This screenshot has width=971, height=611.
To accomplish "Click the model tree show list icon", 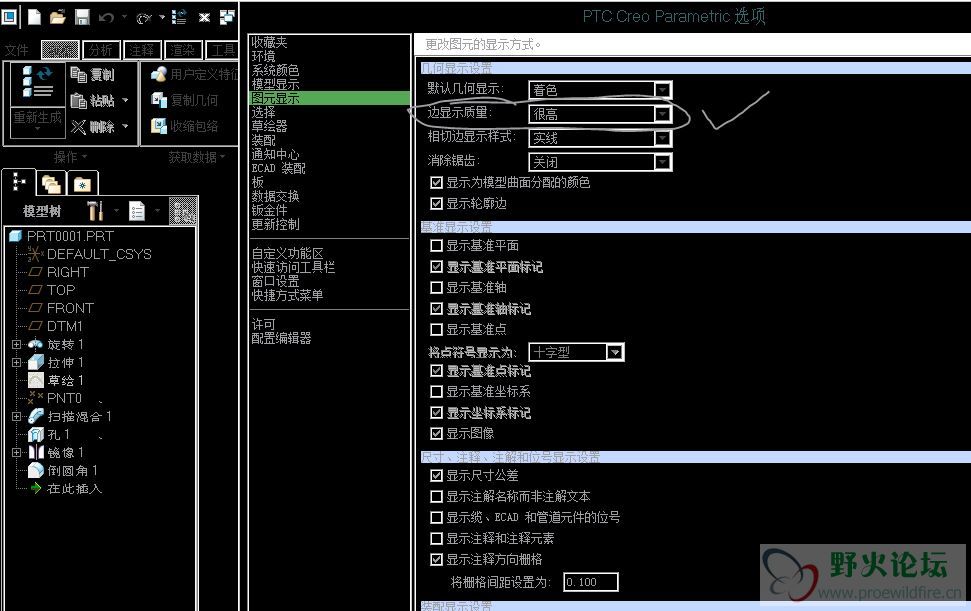I will coord(137,211).
